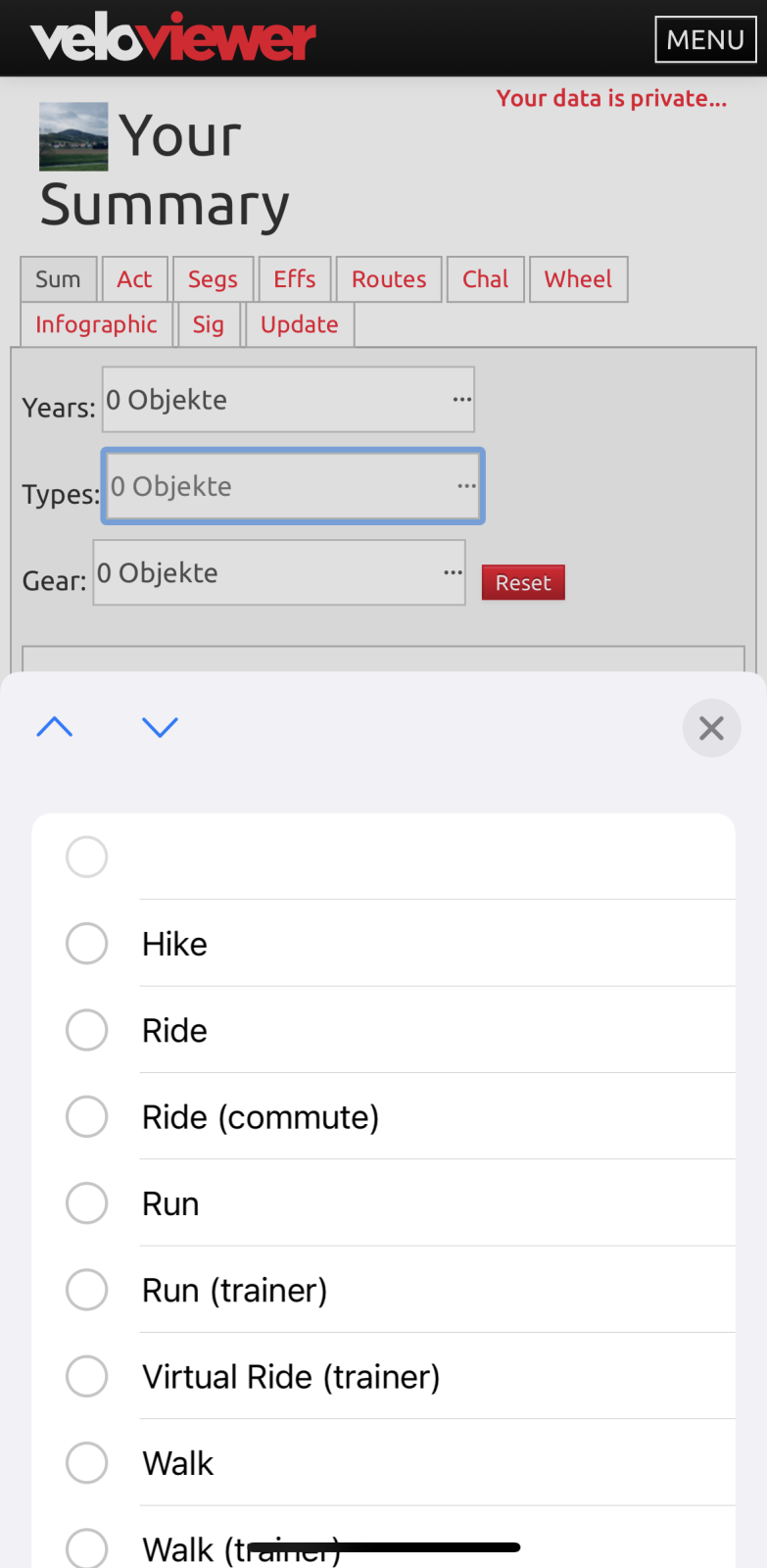Close the picker with X icon
This screenshot has height=1568, width=767.
click(x=711, y=728)
